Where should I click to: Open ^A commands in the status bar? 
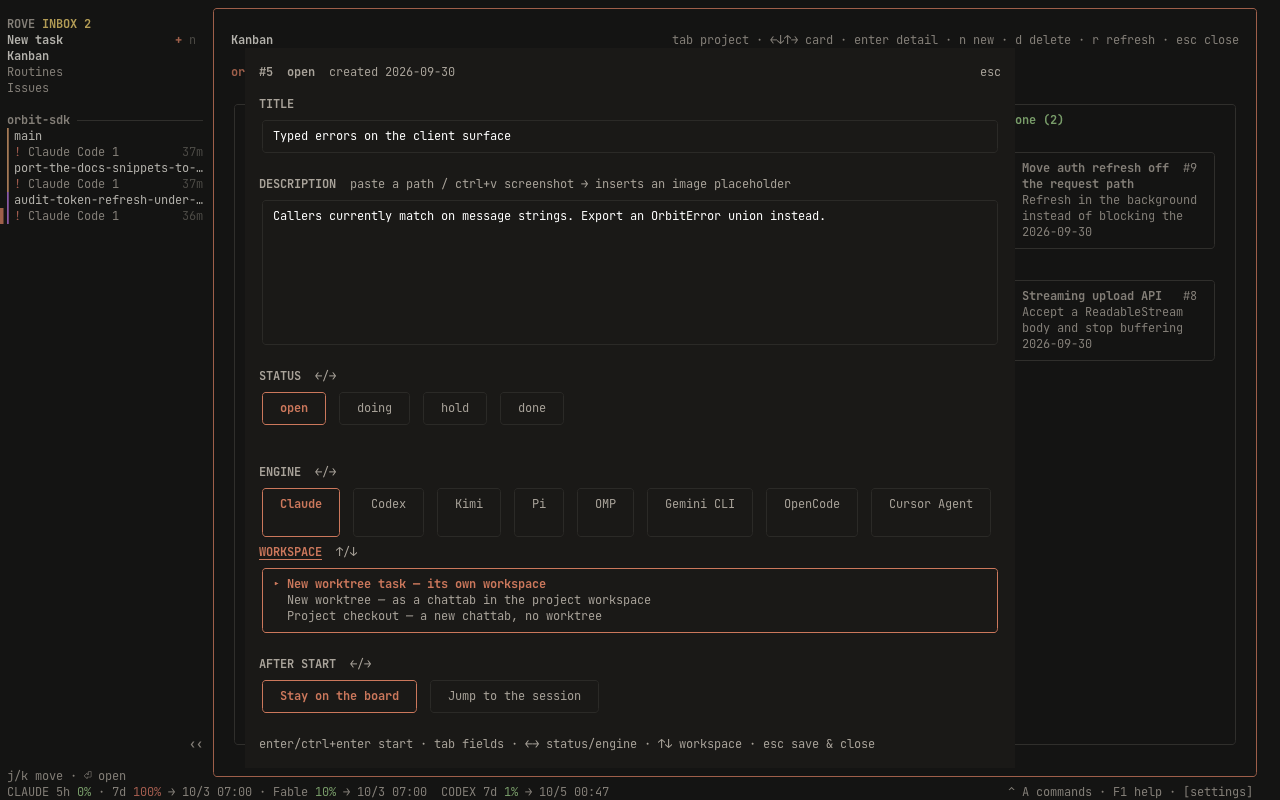(1050, 792)
